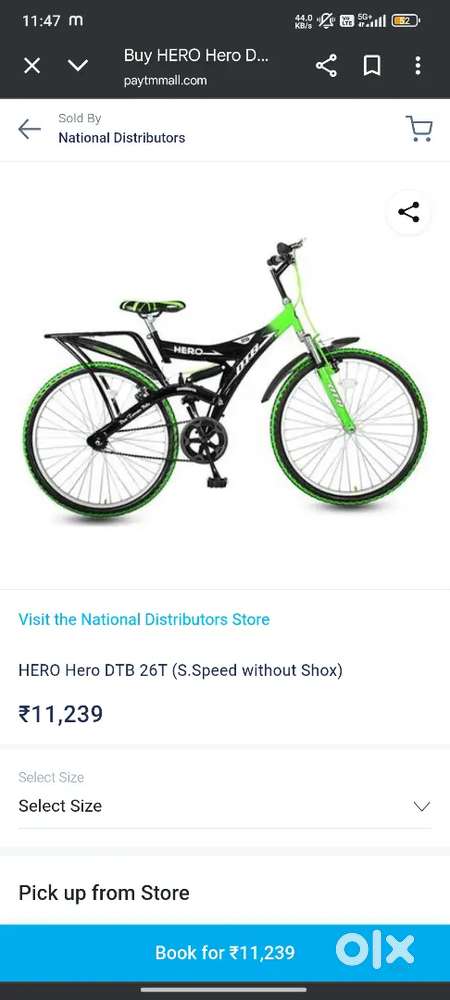Tap the Select Size chevron arrow
450x1000 pixels.
pos(422,806)
